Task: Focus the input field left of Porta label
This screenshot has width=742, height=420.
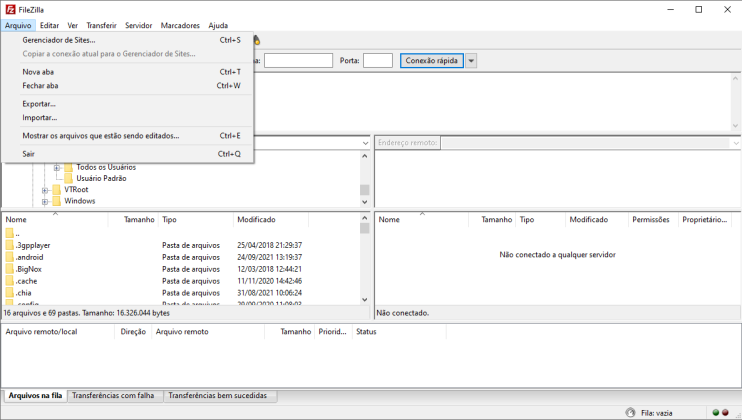Action: pyautogui.click(x=298, y=61)
